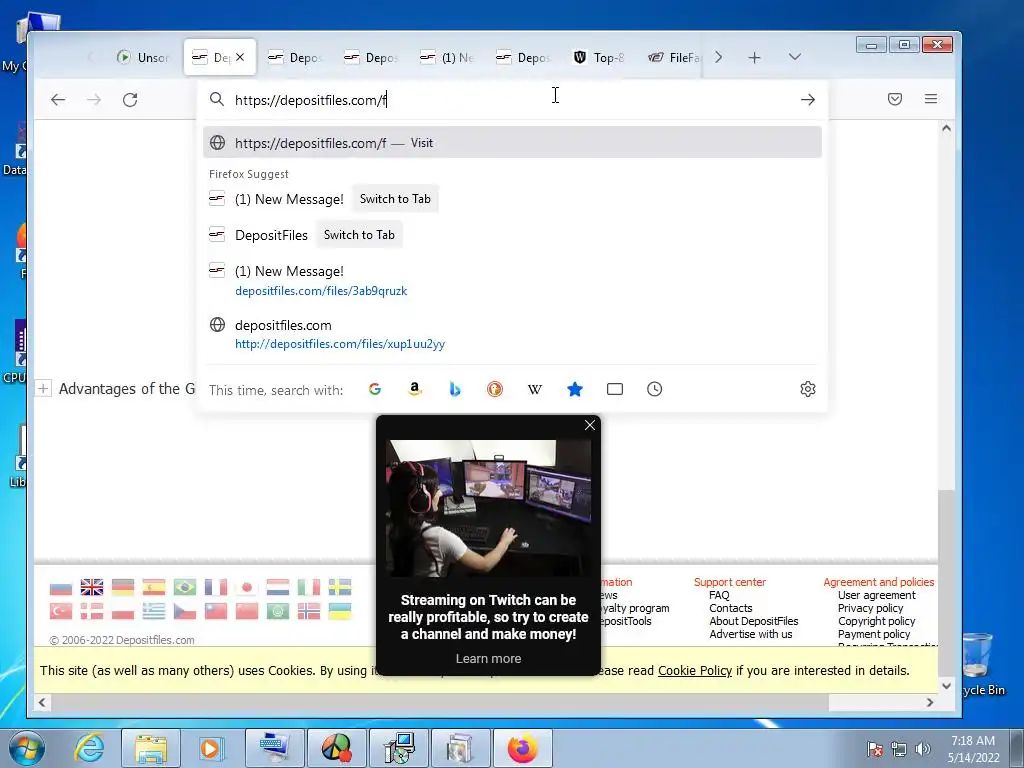
Task: Open Copyright policy footer link
Action: (x=876, y=621)
